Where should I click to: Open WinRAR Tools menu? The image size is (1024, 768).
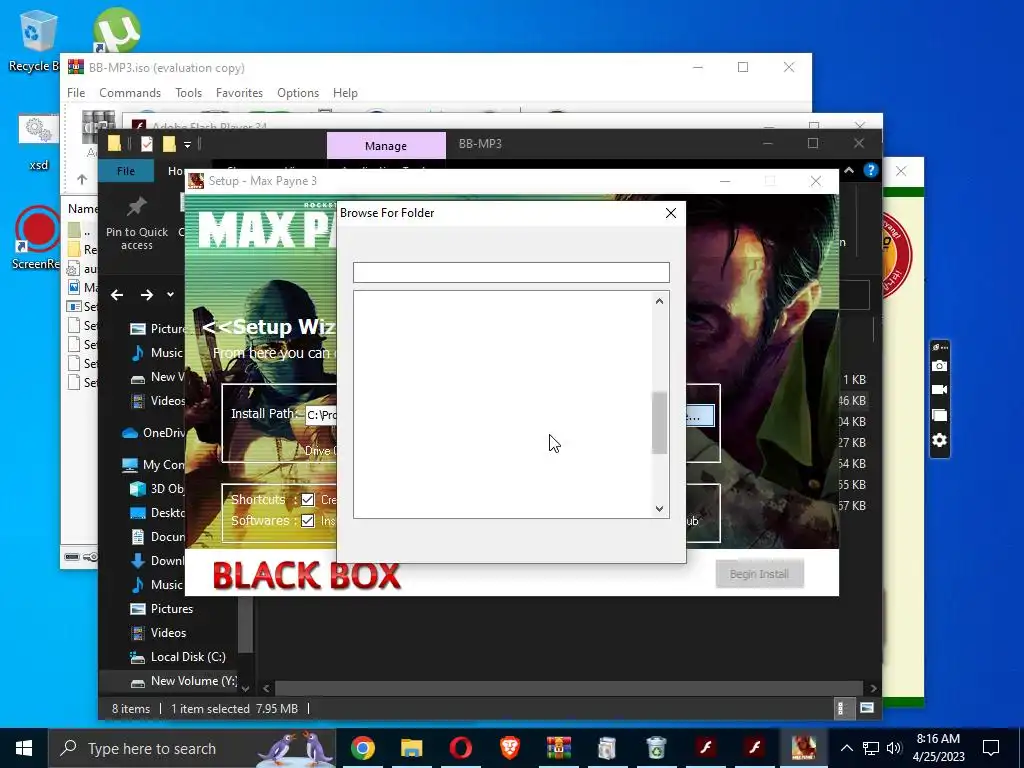coord(188,93)
